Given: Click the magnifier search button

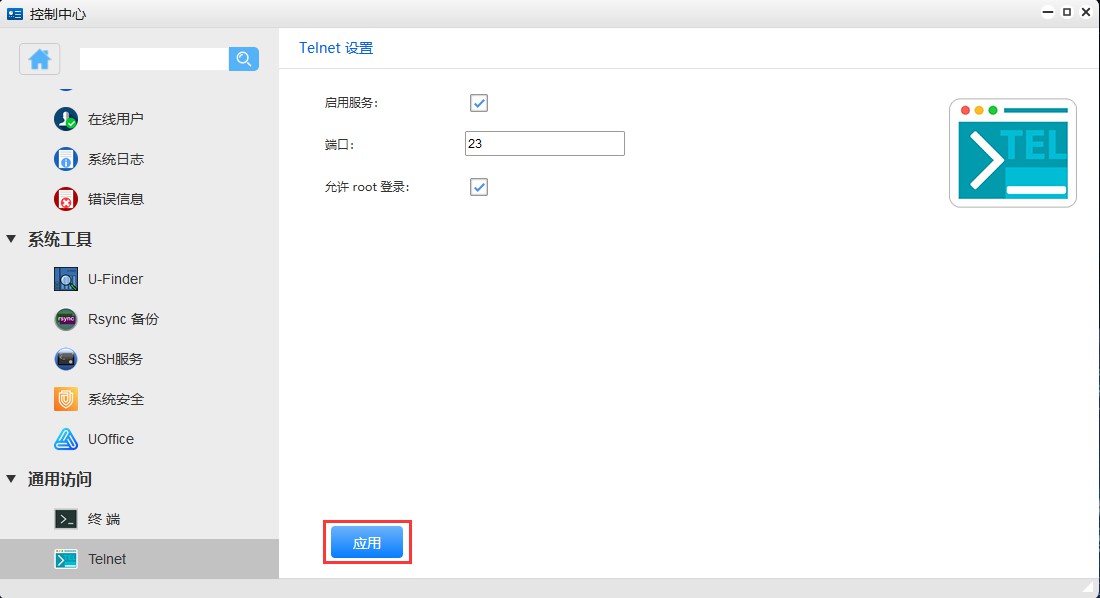Looking at the screenshot, I should pyautogui.click(x=244, y=59).
